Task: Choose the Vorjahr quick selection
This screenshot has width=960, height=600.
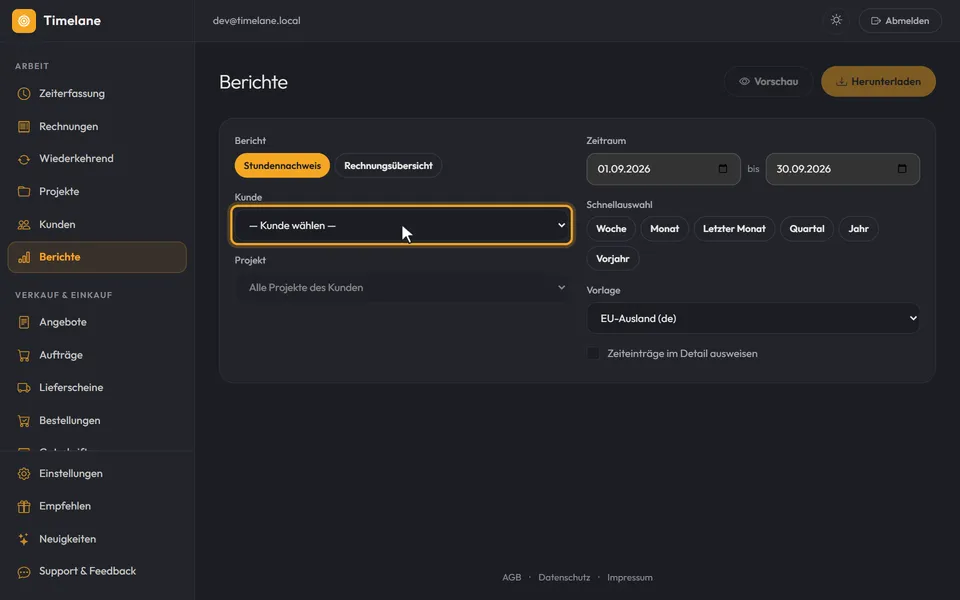Action: pos(613,258)
